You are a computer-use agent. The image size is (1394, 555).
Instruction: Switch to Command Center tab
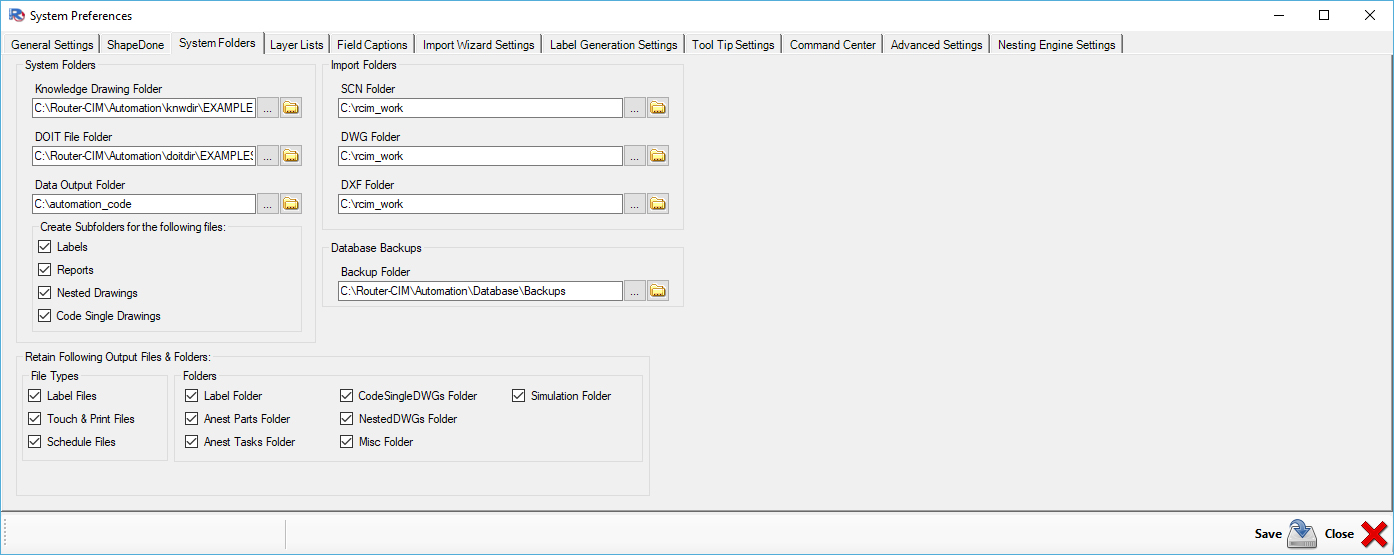point(833,45)
